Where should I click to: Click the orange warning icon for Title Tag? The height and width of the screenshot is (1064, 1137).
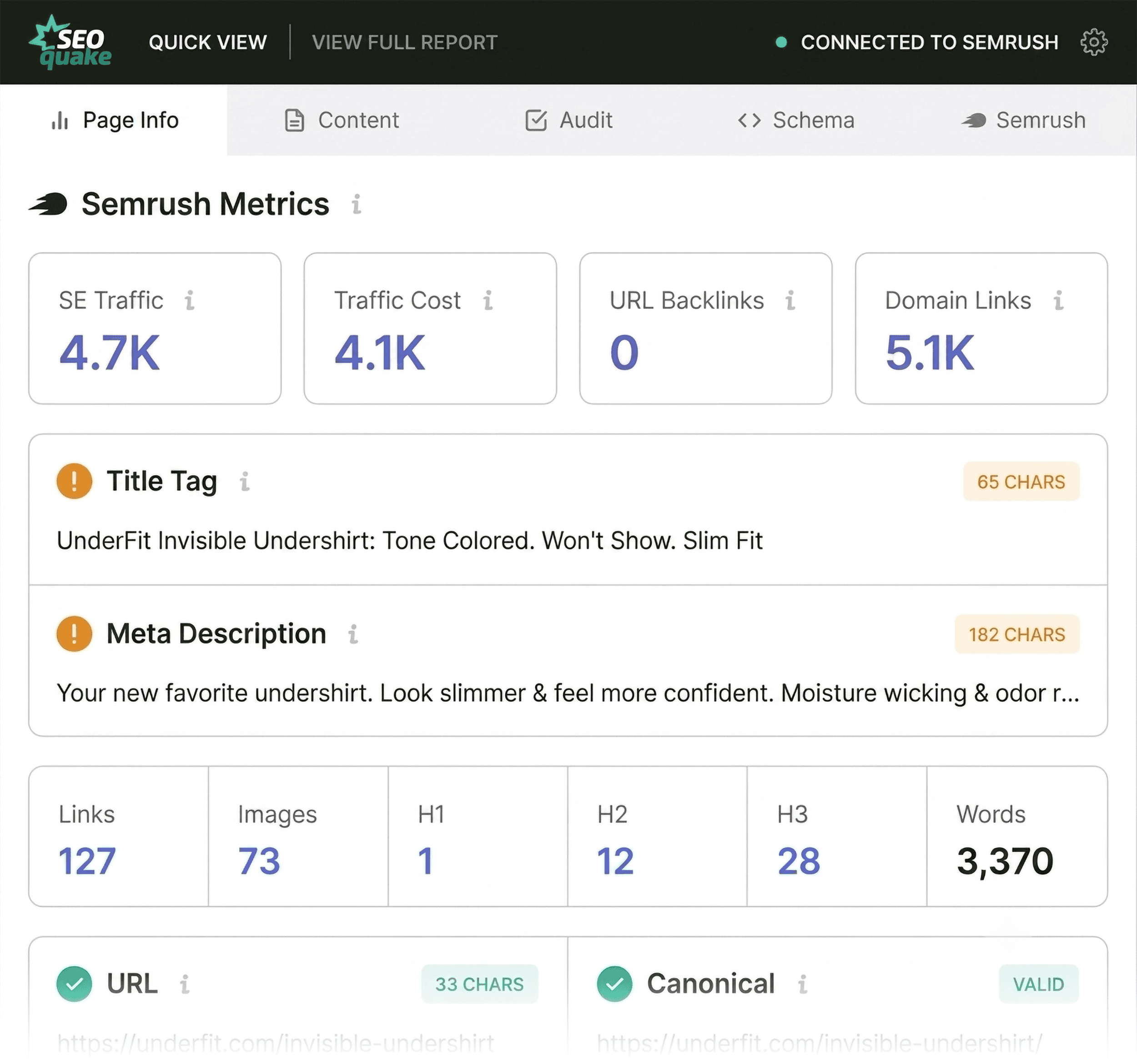pyautogui.click(x=74, y=481)
